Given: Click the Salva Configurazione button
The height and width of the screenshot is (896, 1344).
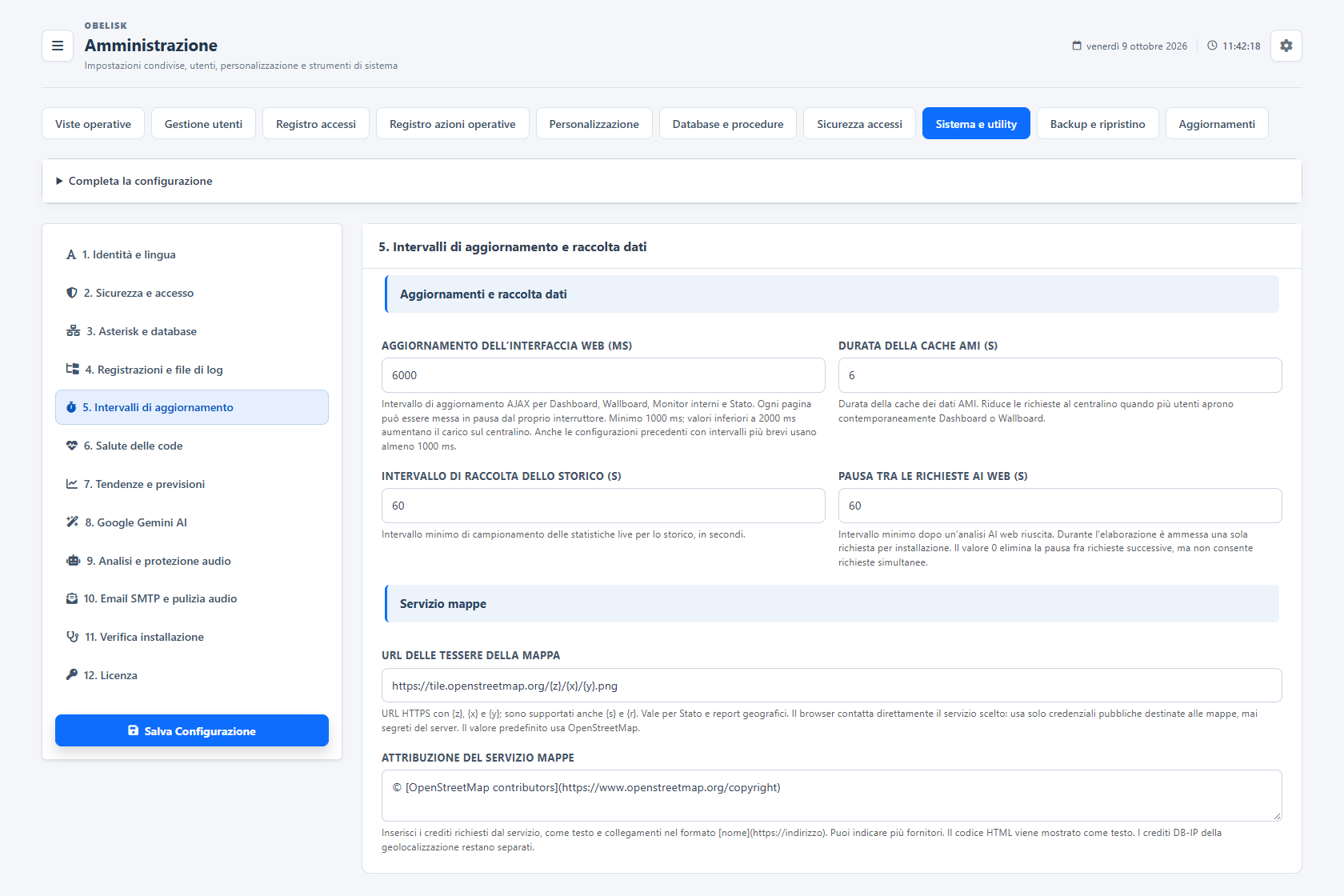Looking at the screenshot, I should 192,730.
